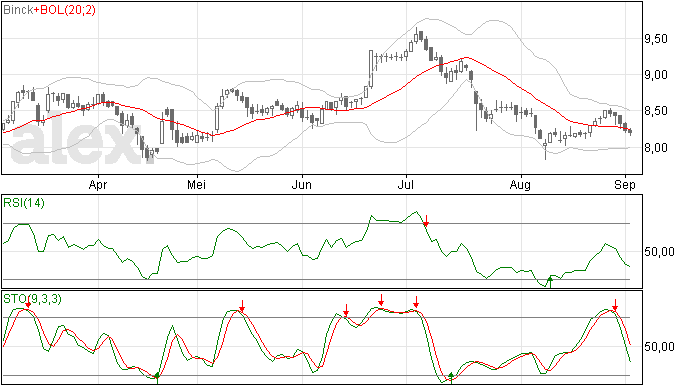The width and height of the screenshot is (690, 387).
Task: Click the STO(9,3,3) indicator label
Action: pos(33,299)
